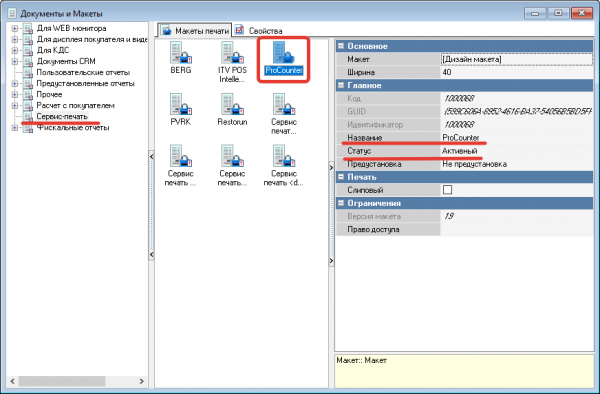Screen dimensions: 600x394
Task: Click the Пользовательские отчеты folder icon
Action: pyautogui.click(x=28, y=73)
